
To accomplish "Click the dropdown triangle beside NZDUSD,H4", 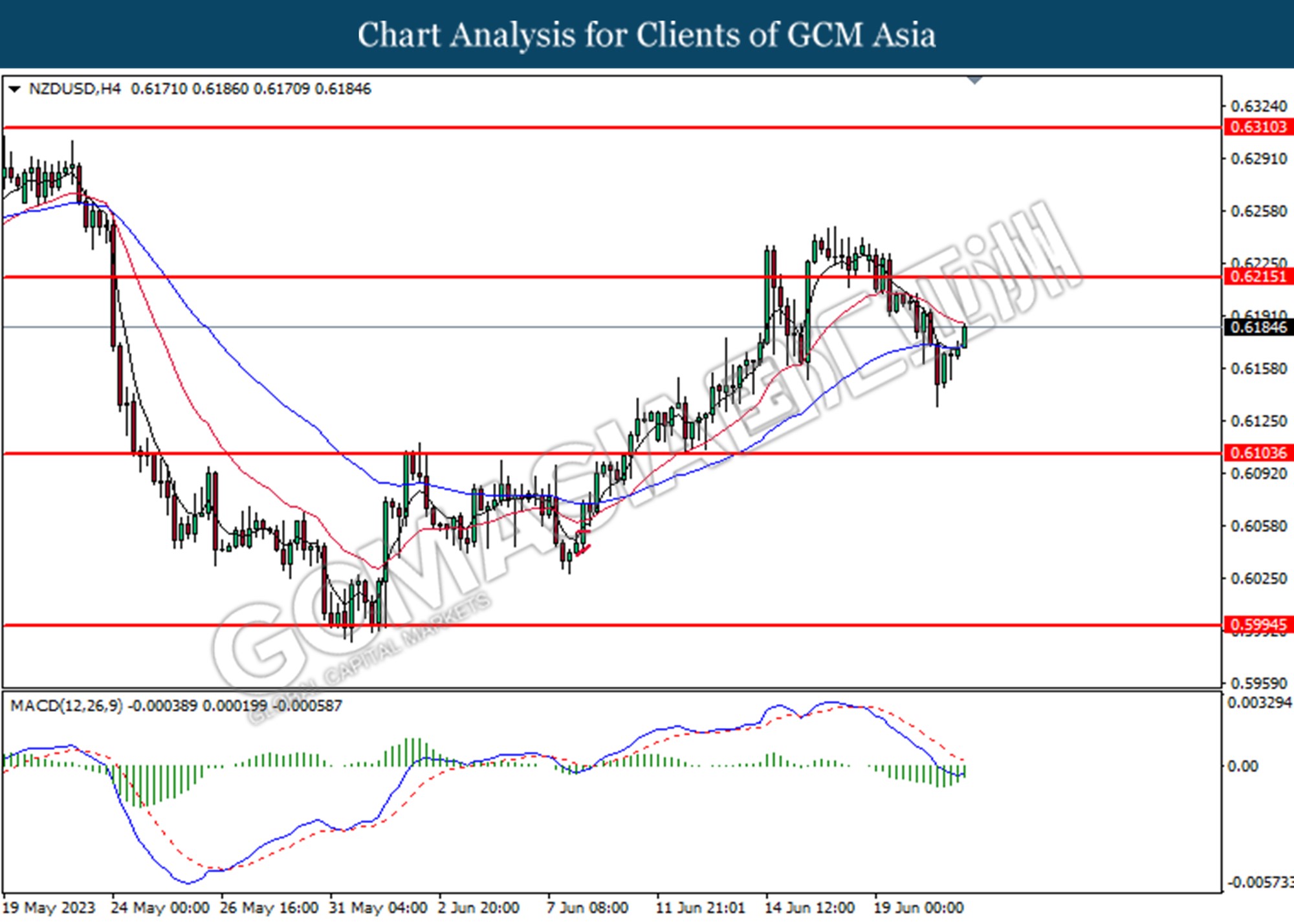I will click(14, 89).
